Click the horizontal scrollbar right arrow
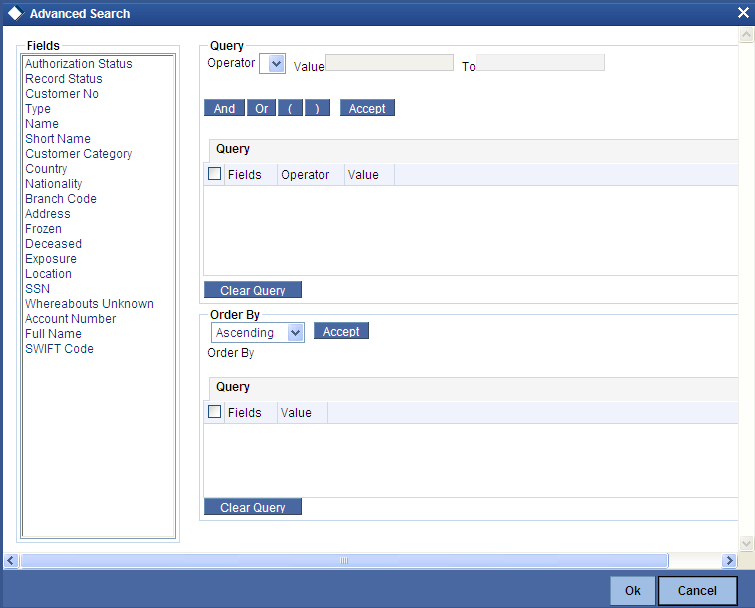Image resolution: width=755 pixels, height=608 pixels. coord(729,560)
